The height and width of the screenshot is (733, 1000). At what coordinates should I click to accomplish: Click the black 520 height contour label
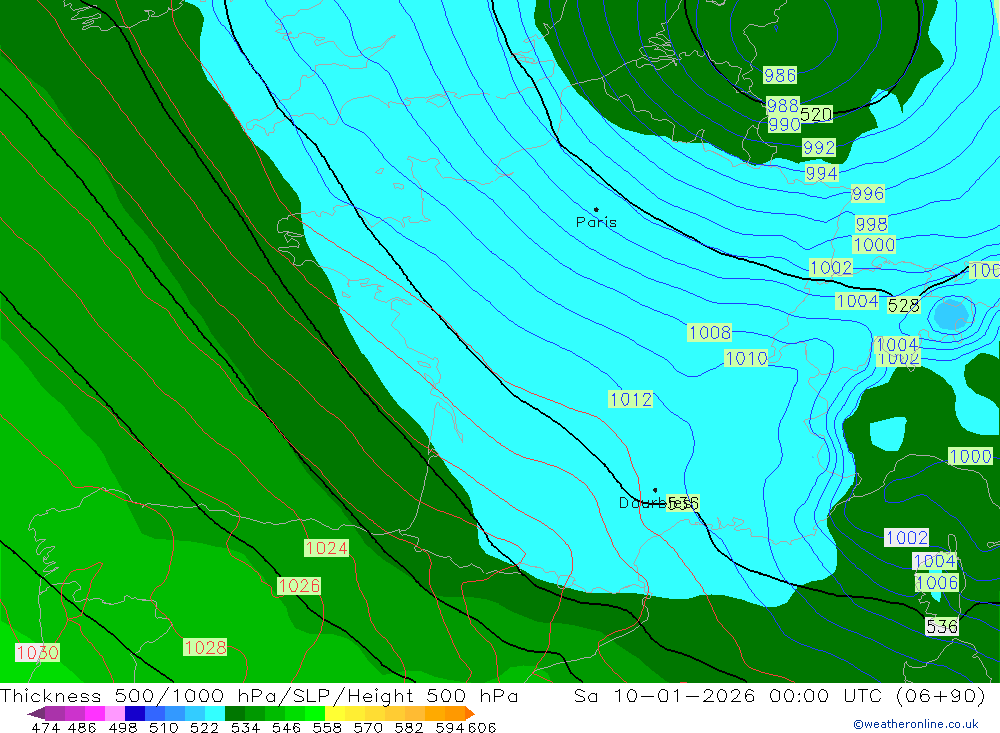point(816,115)
